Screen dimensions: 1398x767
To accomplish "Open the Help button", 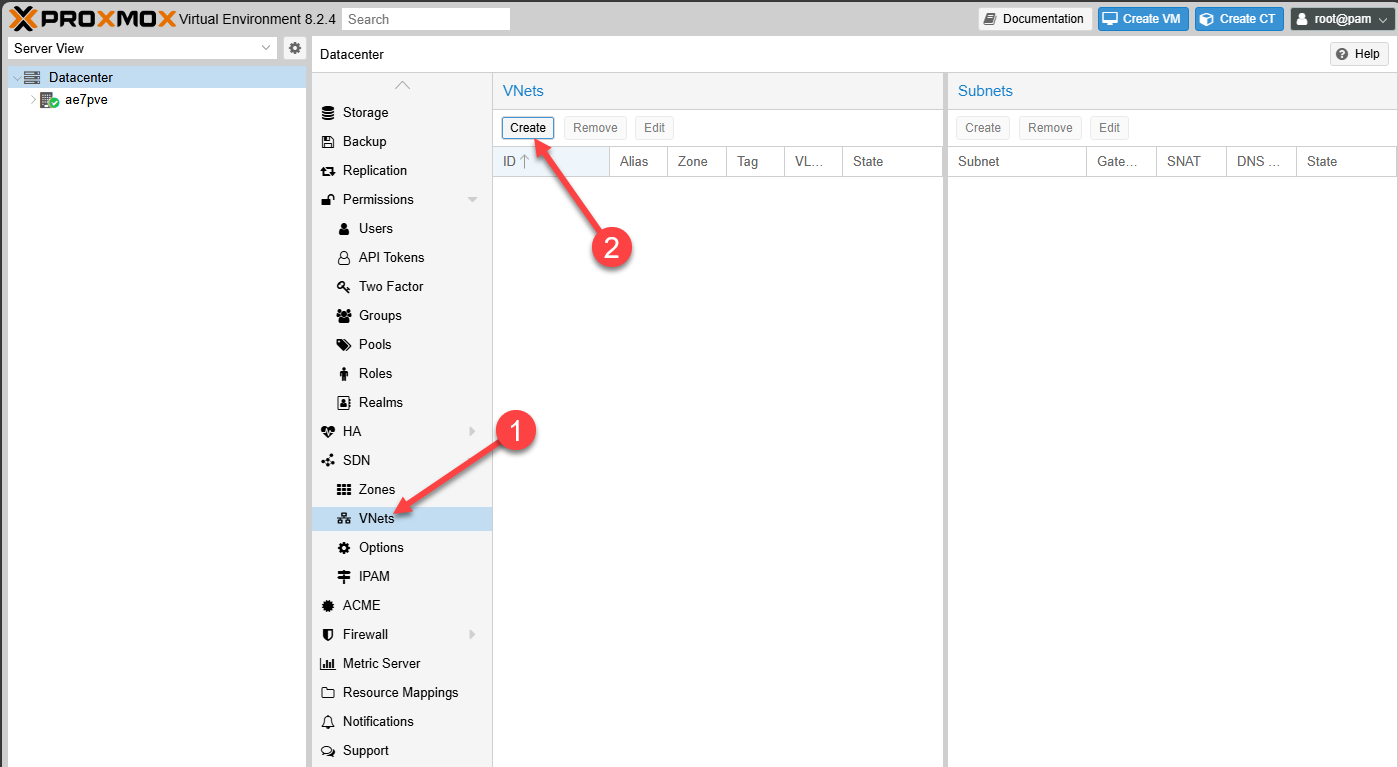I will (1359, 54).
